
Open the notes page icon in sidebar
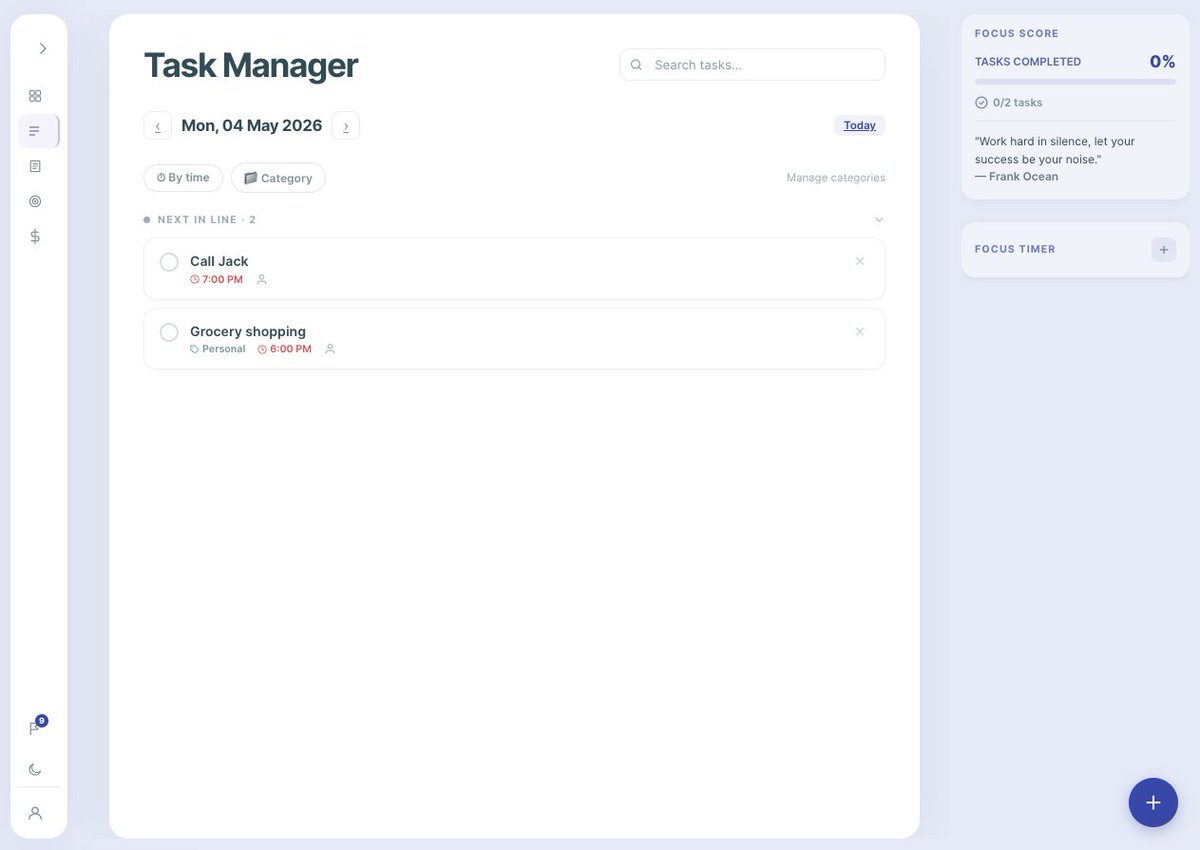35,166
